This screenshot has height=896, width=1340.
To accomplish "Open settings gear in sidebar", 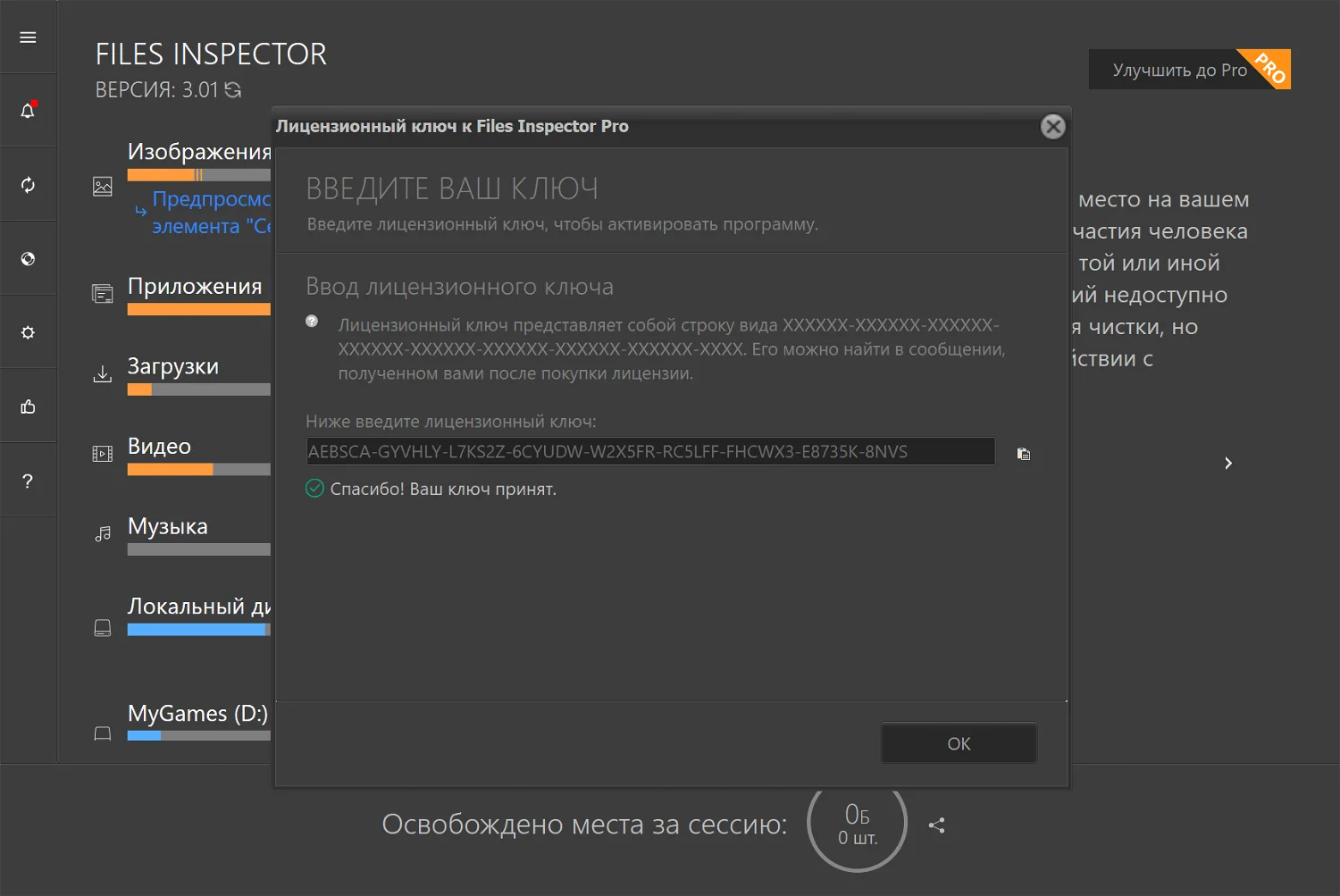I will pos(28,332).
